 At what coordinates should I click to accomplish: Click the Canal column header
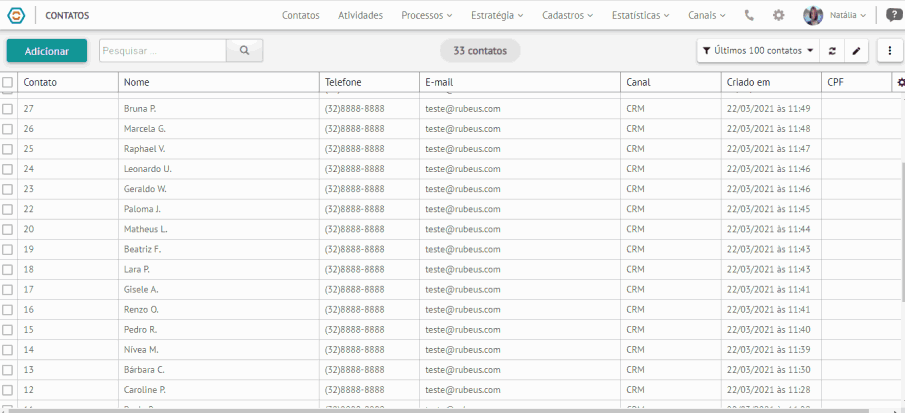[638, 82]
